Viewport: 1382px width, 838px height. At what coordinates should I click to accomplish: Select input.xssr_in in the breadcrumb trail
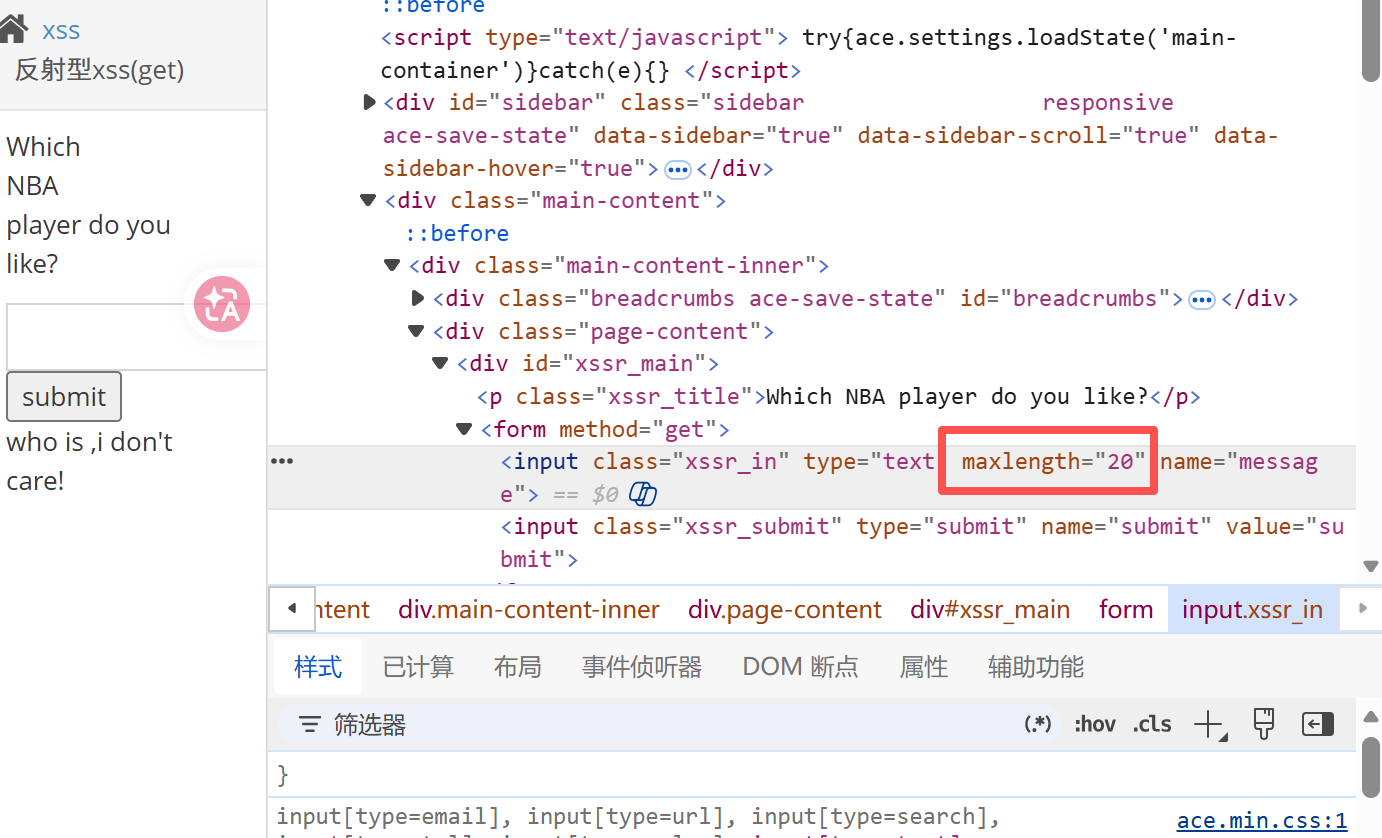tap(1252, 609)
